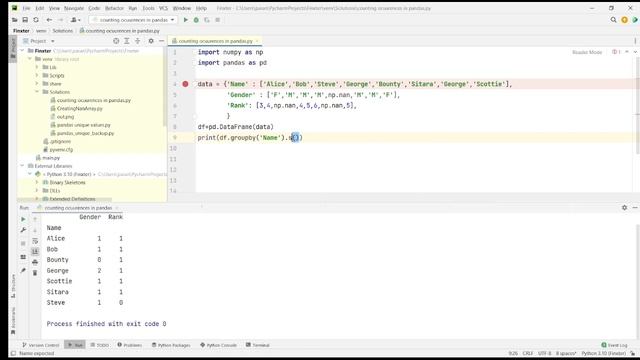Viewport: 640px width, 360px height.
Task: Click the pin tab icon in the Run panel
Action: 23,271
